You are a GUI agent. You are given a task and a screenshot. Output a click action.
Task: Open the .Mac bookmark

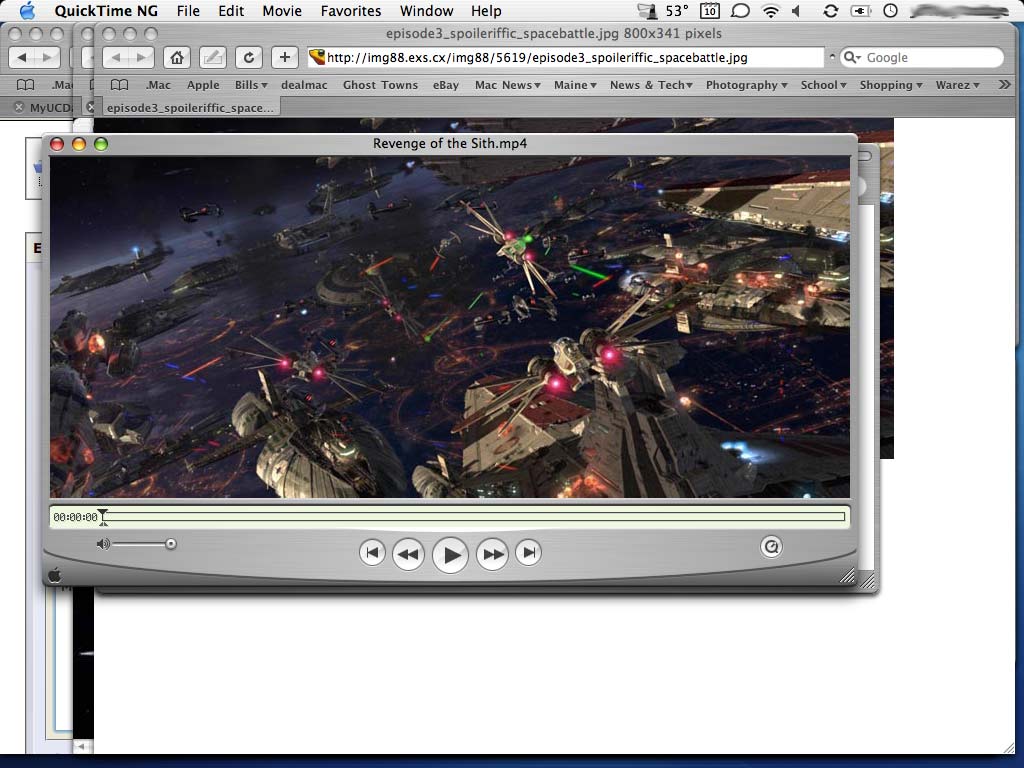point(158,85)
